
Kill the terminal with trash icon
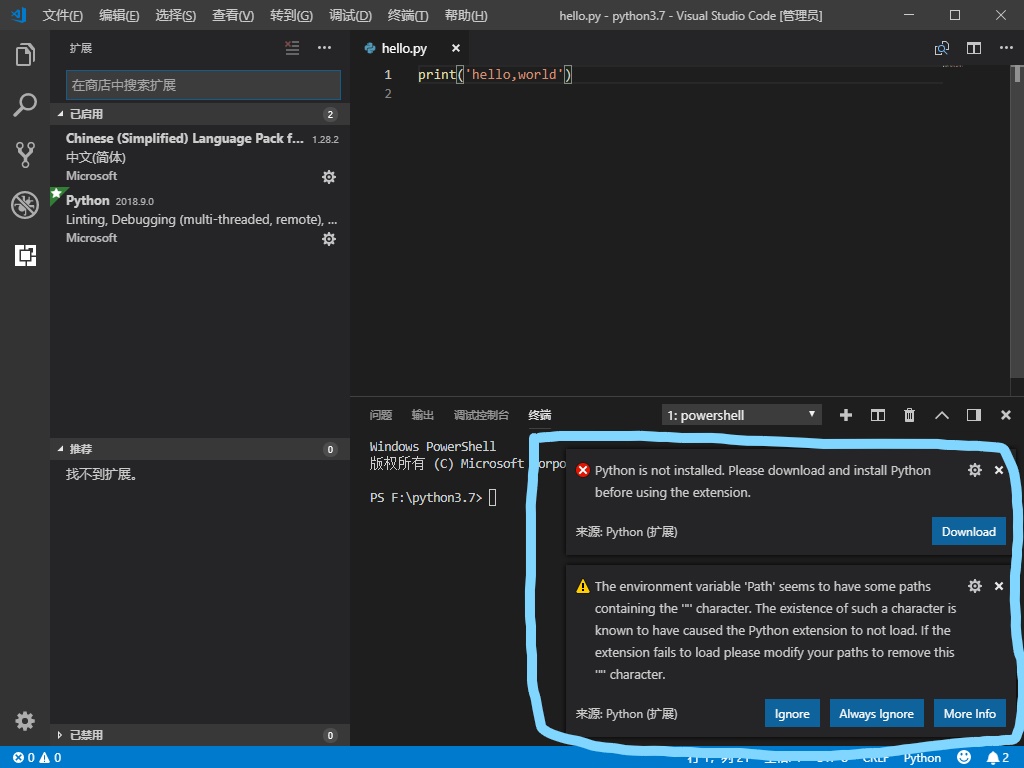(x=909, y=415)
